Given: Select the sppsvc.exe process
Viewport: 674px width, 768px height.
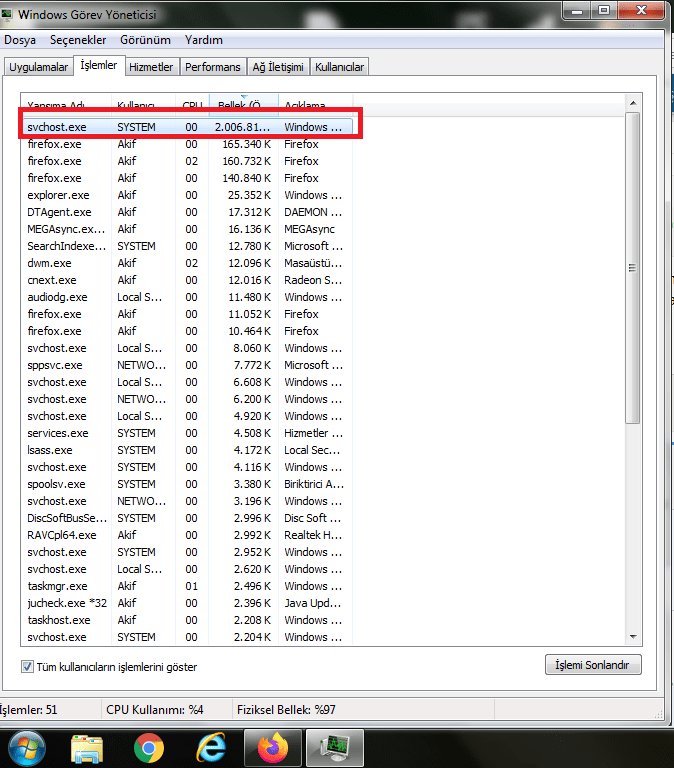Looking at the screenshot, I should click(187, 365).
